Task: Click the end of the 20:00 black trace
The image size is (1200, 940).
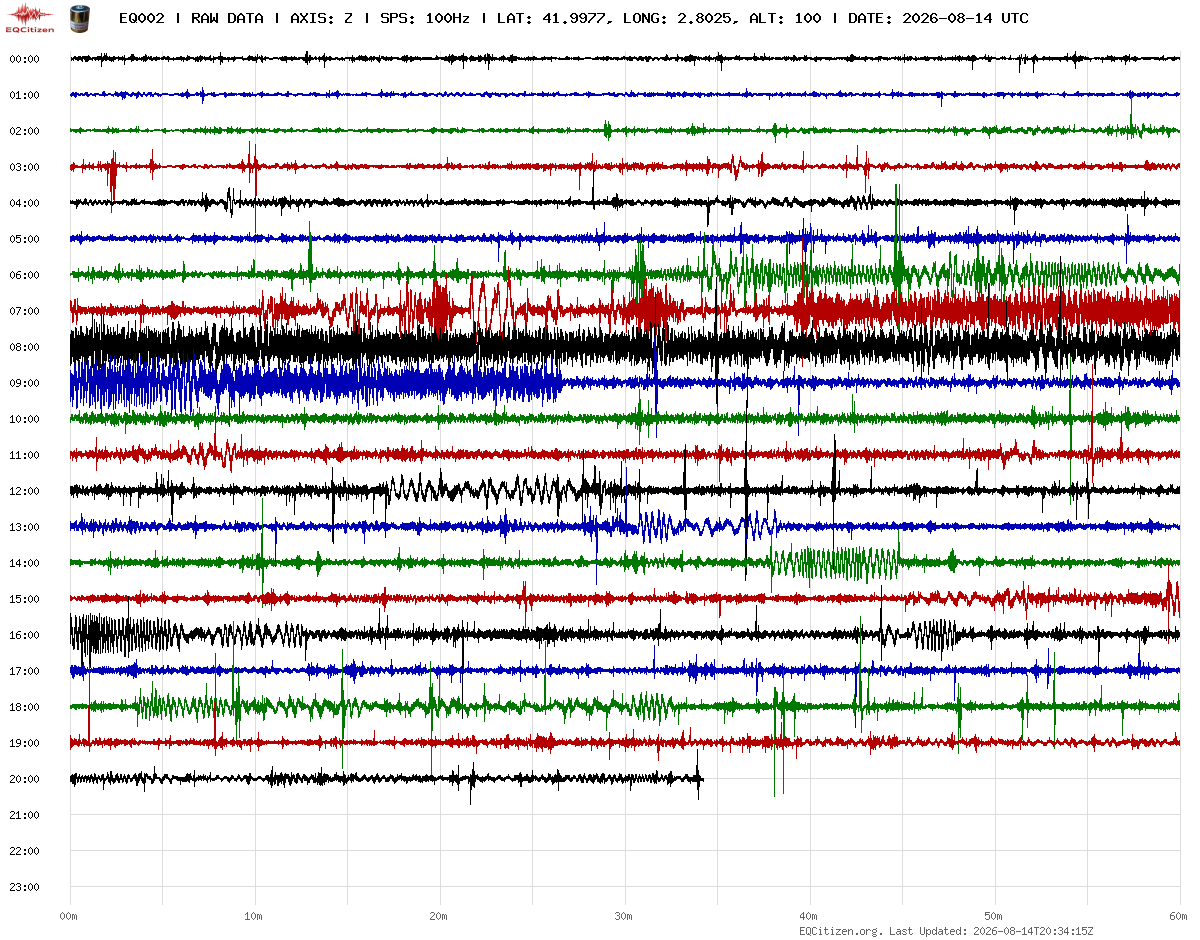Action: [700, 779]
